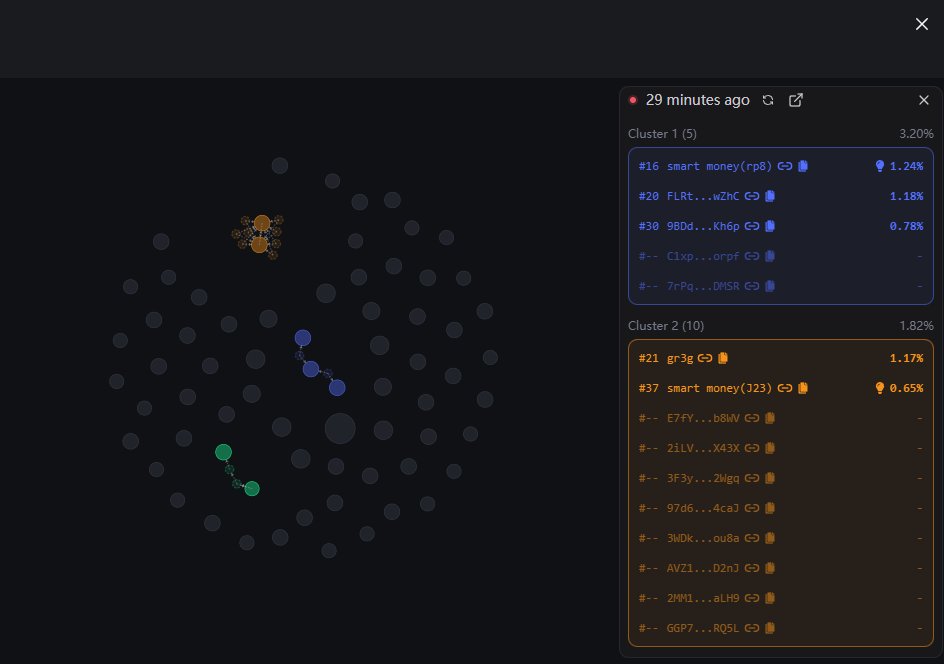Click the Cluster 1 (5) heading
Image resolution: width=944 pixels, height=664 pixels.
pos(662,134)
